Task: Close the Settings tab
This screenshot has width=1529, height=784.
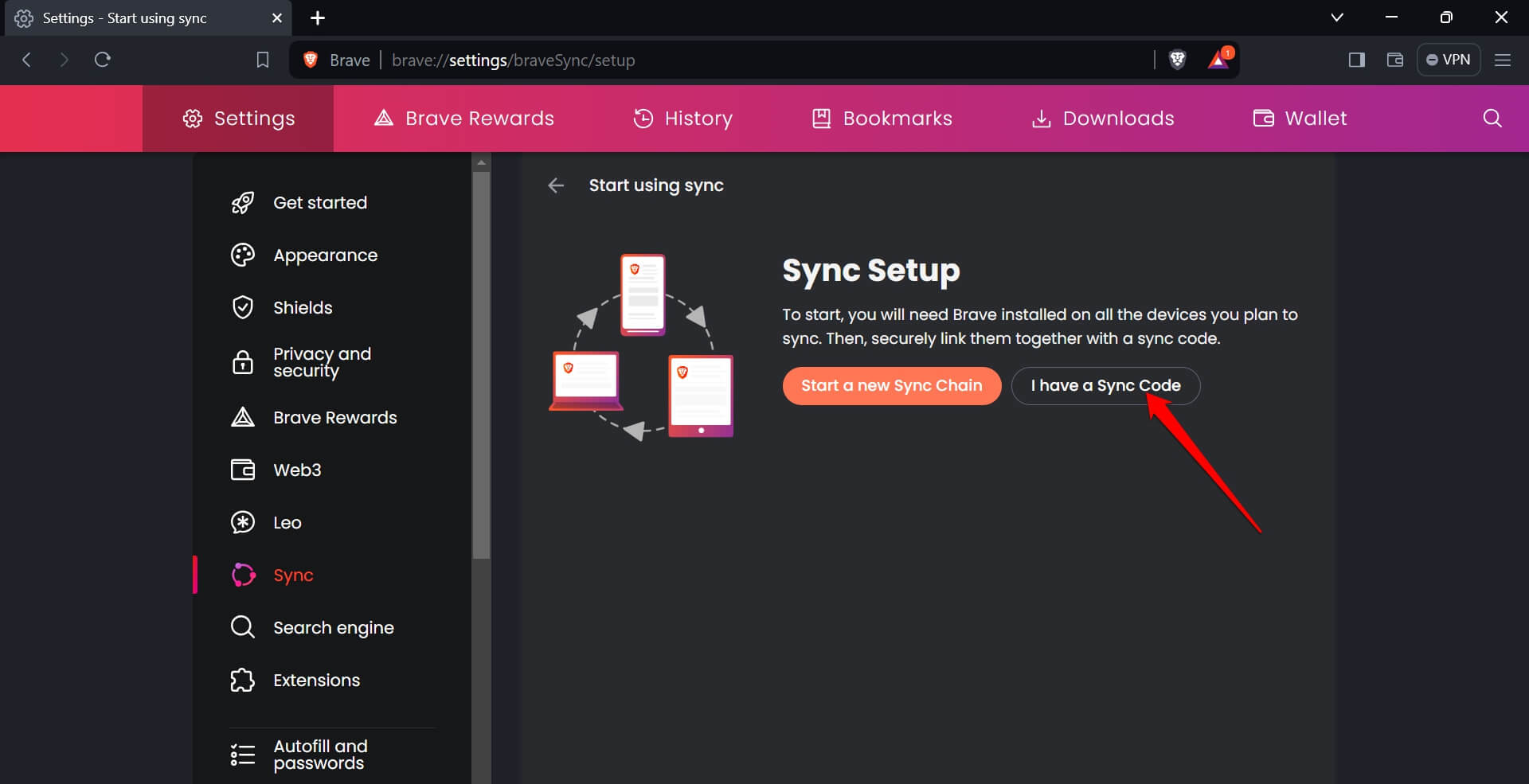Action: [x=277, y=18]
